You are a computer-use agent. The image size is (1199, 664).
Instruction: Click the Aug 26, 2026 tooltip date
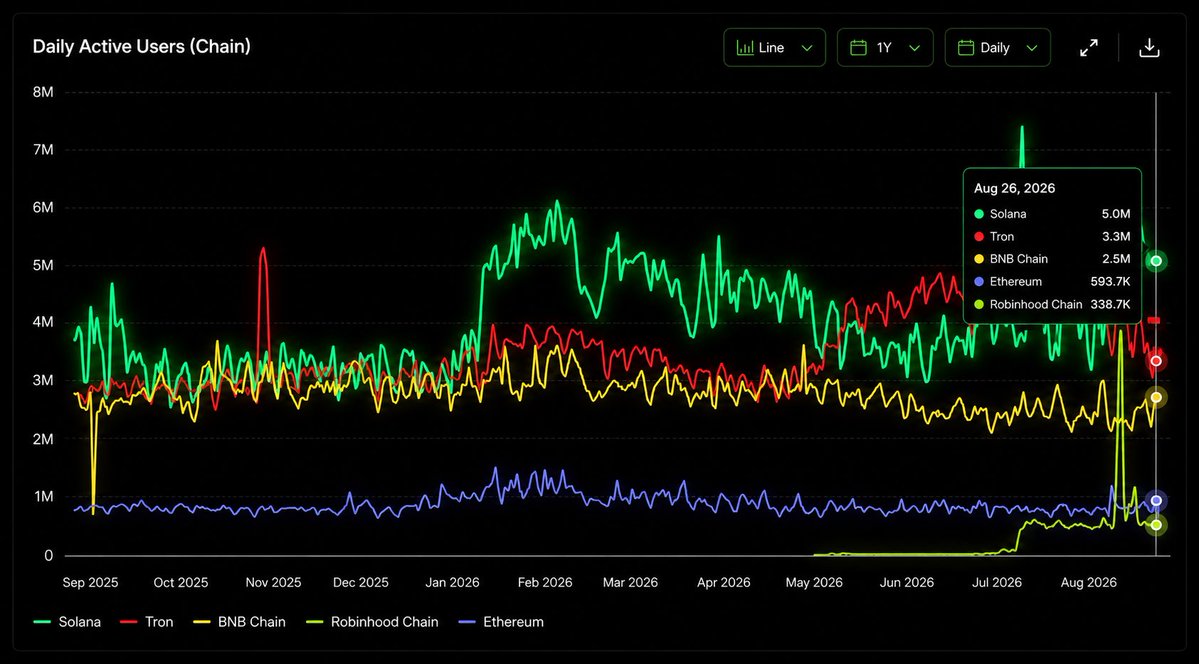coord(1015,188)
